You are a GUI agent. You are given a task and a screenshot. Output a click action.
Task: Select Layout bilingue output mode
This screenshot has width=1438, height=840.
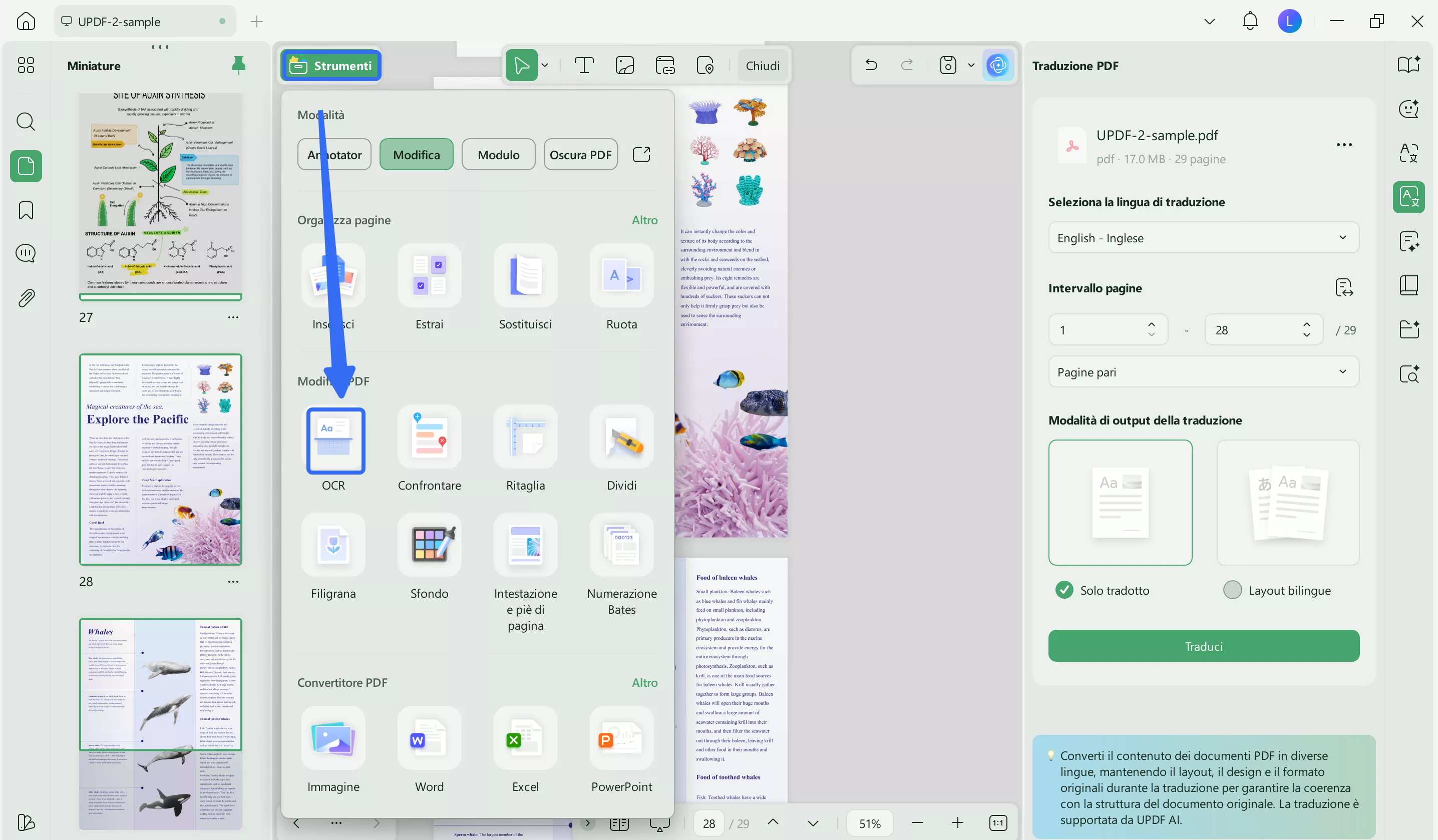1232,590
